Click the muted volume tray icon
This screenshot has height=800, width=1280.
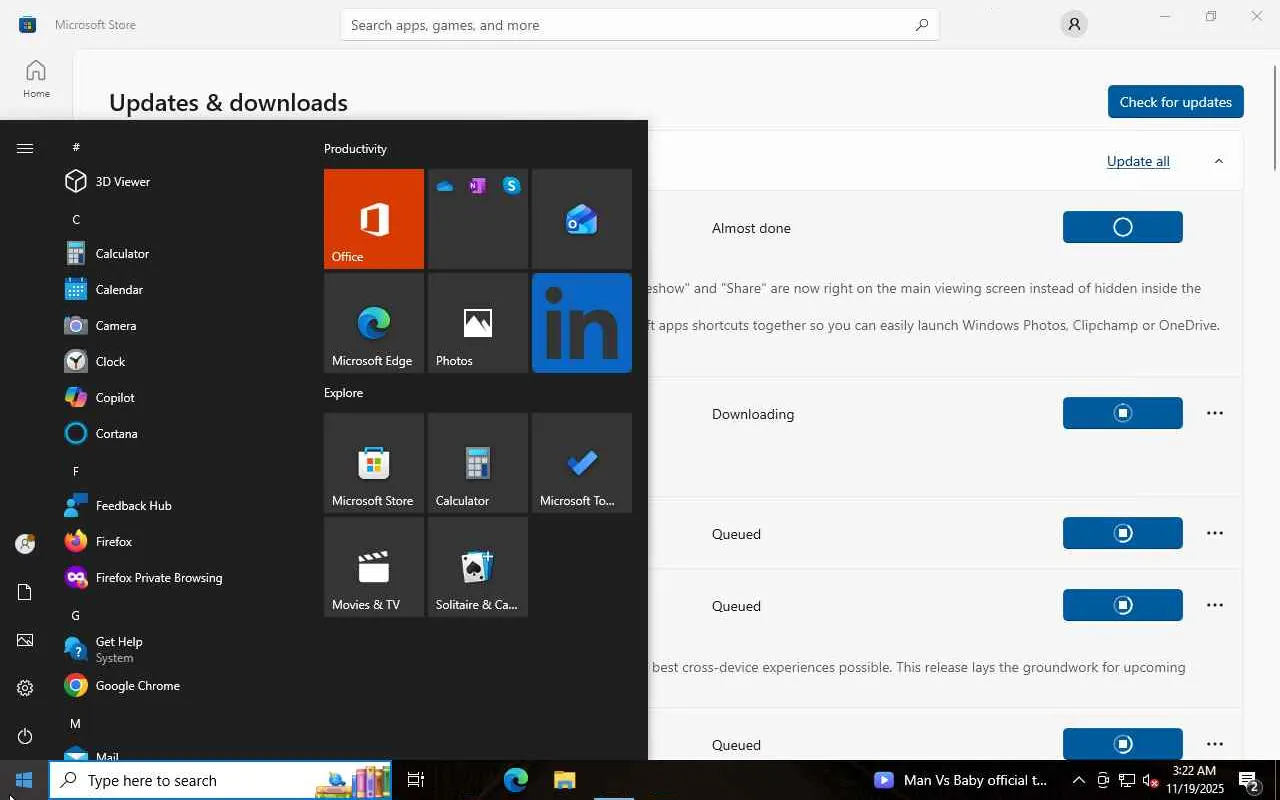1151,780
